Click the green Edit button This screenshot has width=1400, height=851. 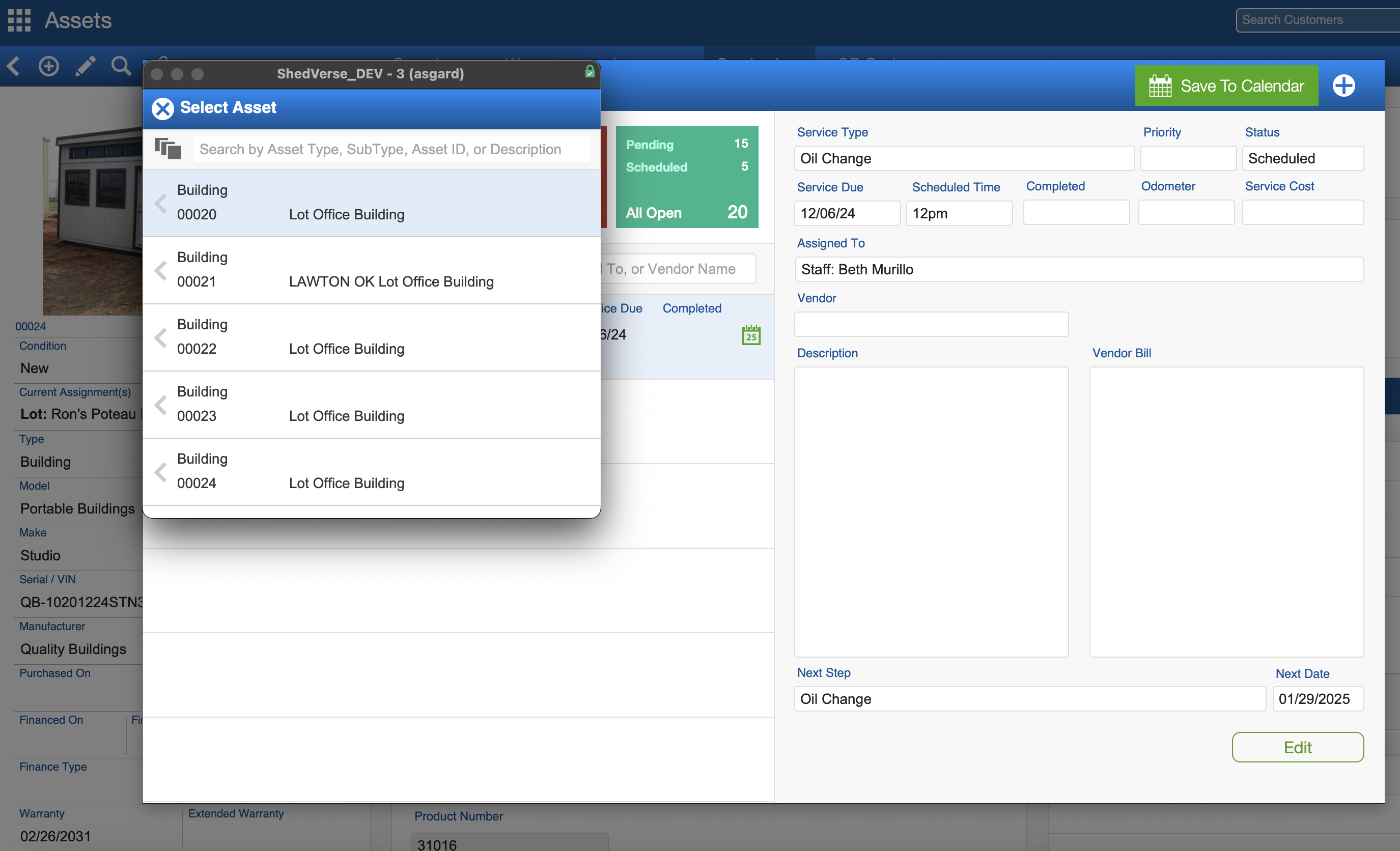coord(1297,747)
